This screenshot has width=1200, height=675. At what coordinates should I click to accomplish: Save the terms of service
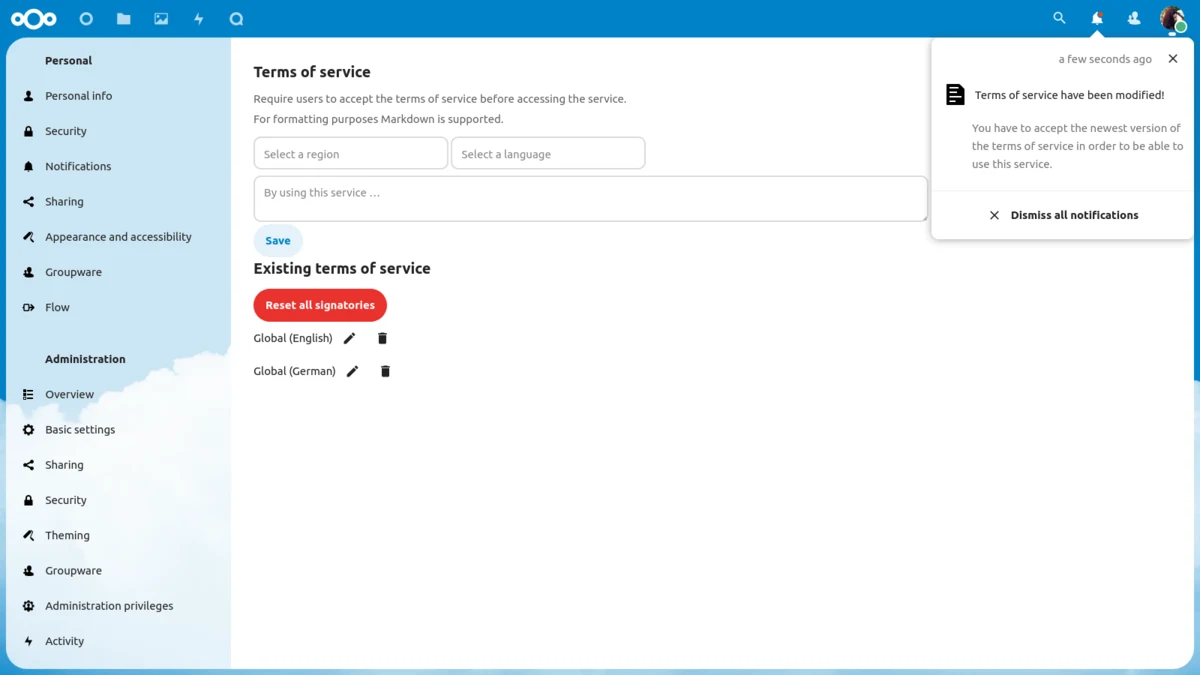[278, 241]
